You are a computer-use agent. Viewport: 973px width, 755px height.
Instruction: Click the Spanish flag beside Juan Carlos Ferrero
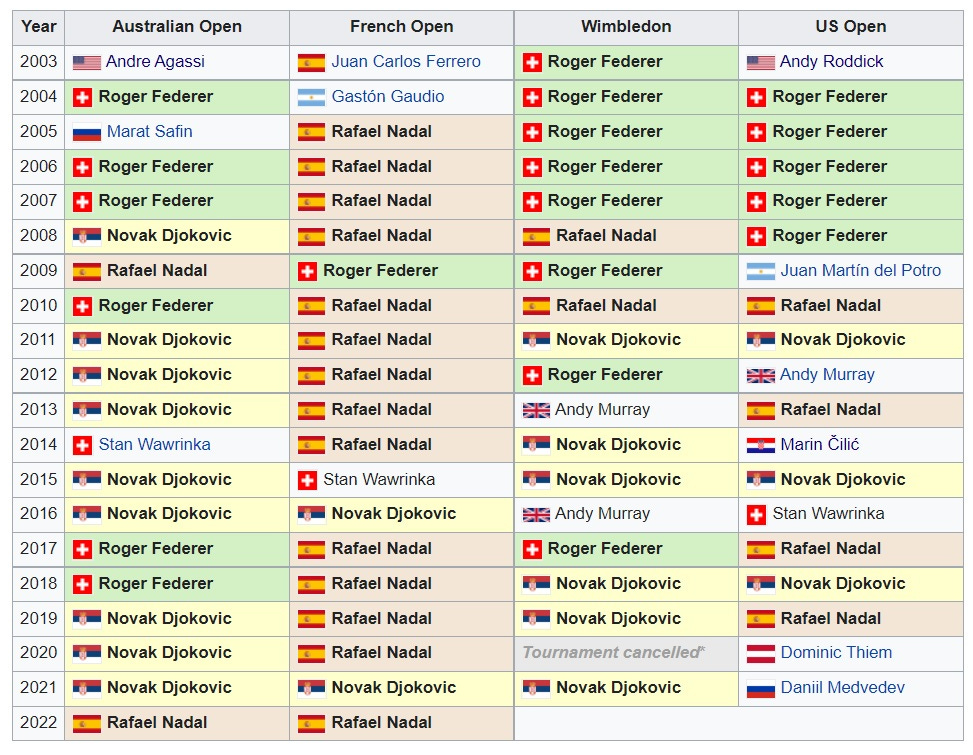pos(312,63)
